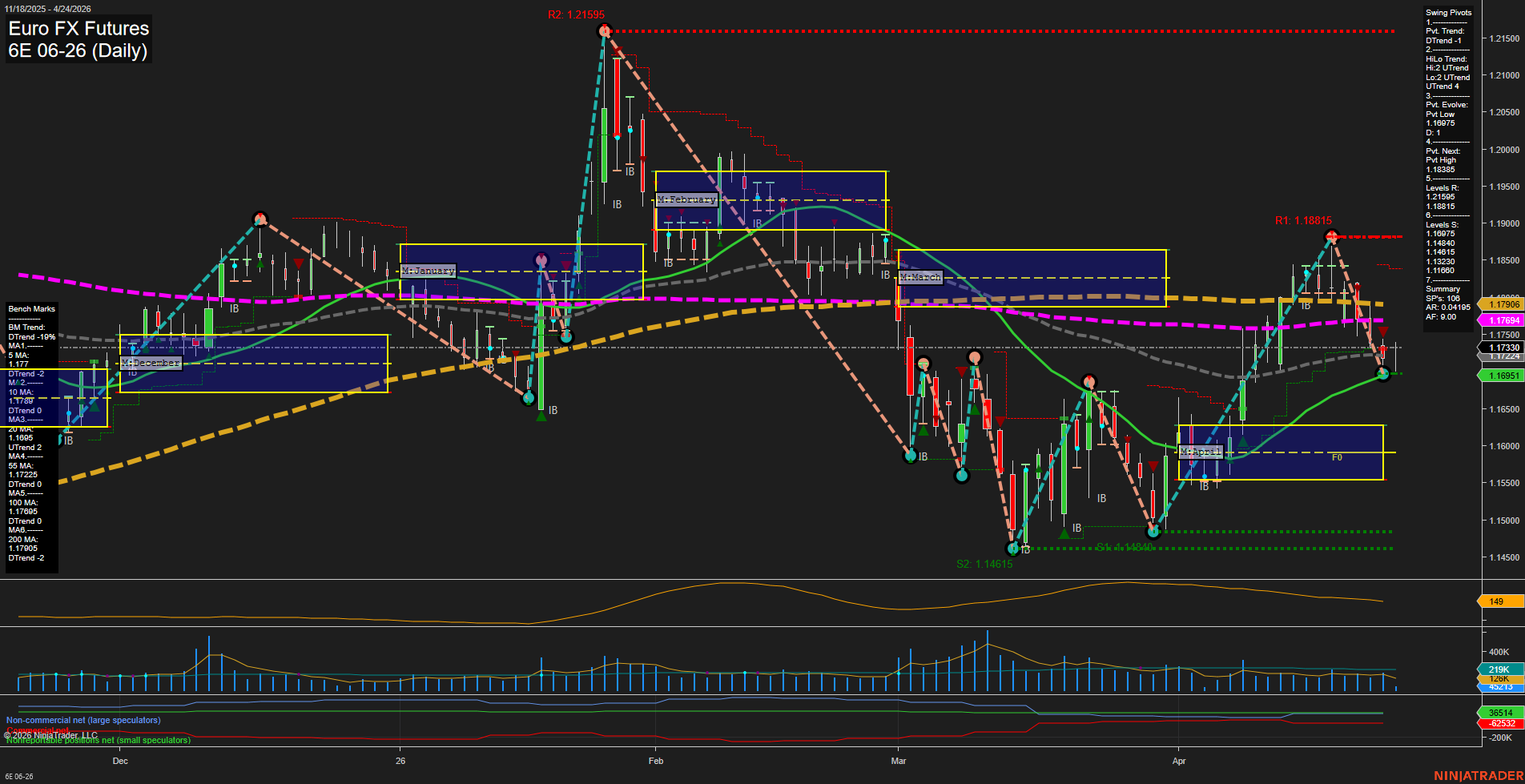The image size is (1525, 784).
Task: Click the Dec label on the time axis
Action: pyautogui.click(x=120, y=761)
